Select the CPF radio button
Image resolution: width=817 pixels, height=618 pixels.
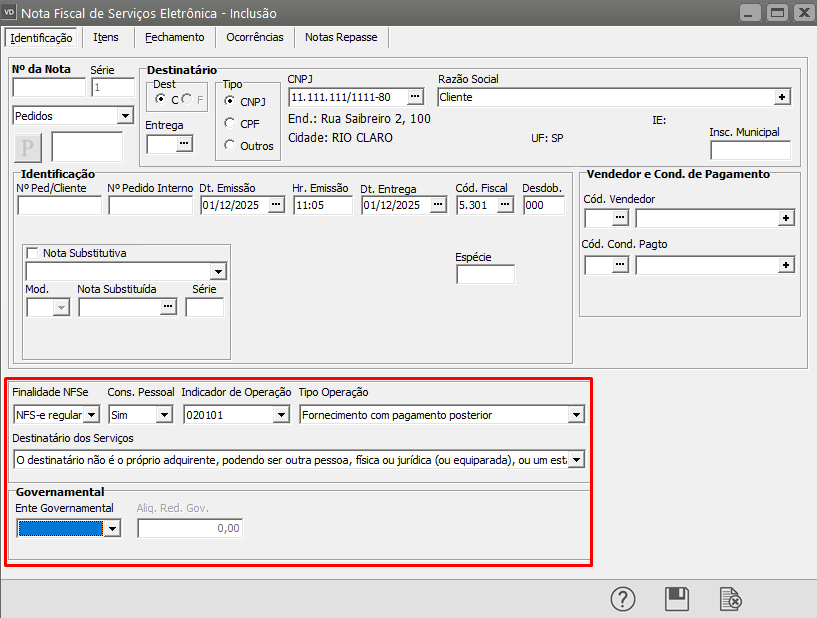(x=231, y=123)
